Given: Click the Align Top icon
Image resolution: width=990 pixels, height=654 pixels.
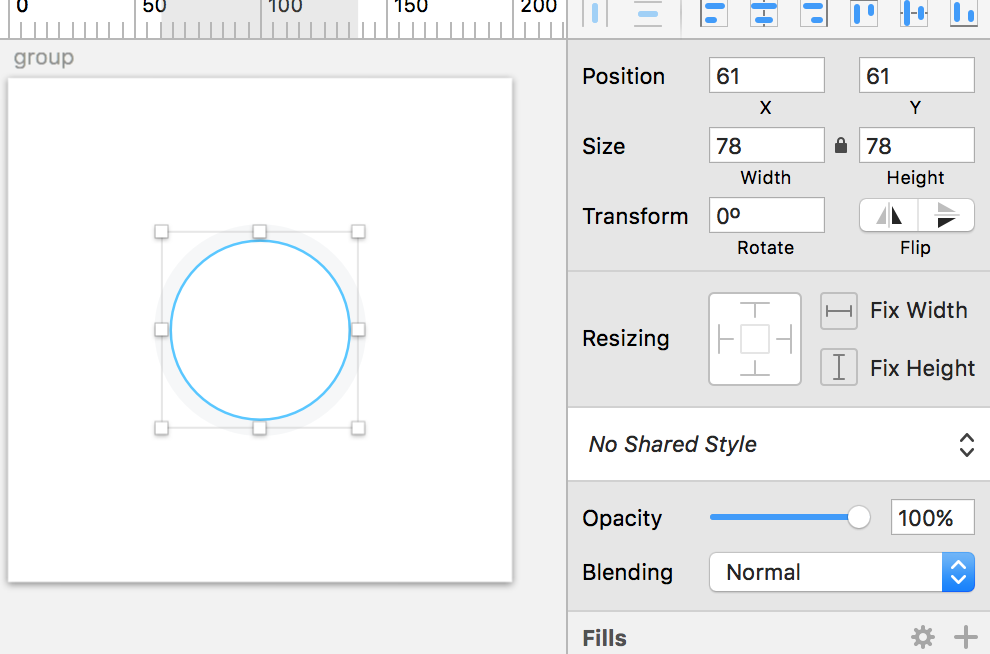Looking at the screenshot, I should click(864, 14).
